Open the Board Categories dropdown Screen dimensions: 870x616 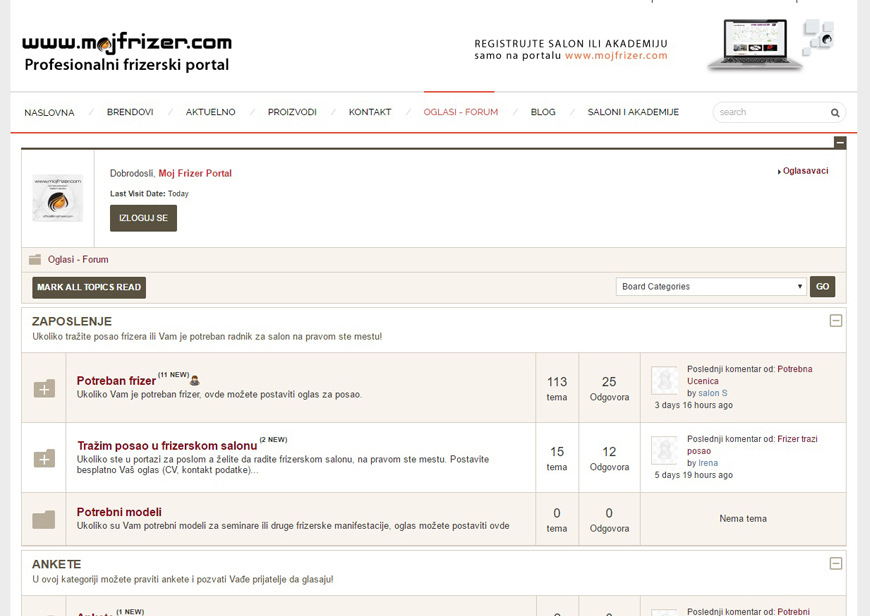point(711,287)
